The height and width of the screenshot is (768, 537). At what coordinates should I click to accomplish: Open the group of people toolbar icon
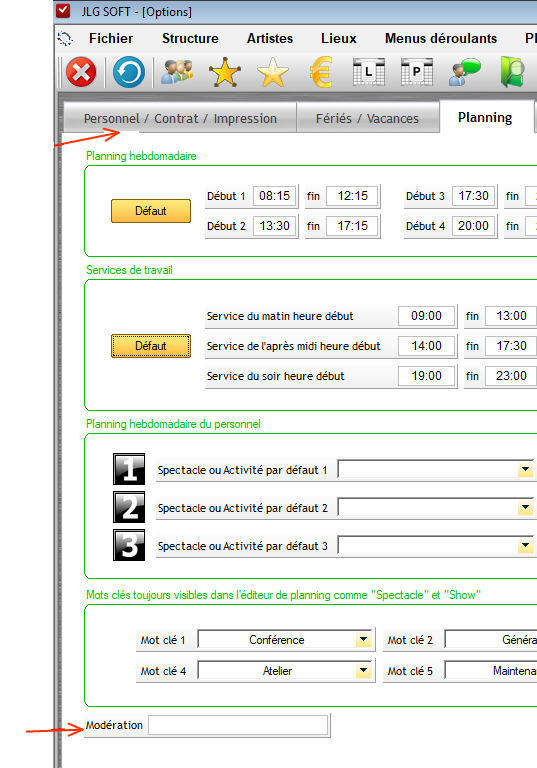tap(176, 72)
